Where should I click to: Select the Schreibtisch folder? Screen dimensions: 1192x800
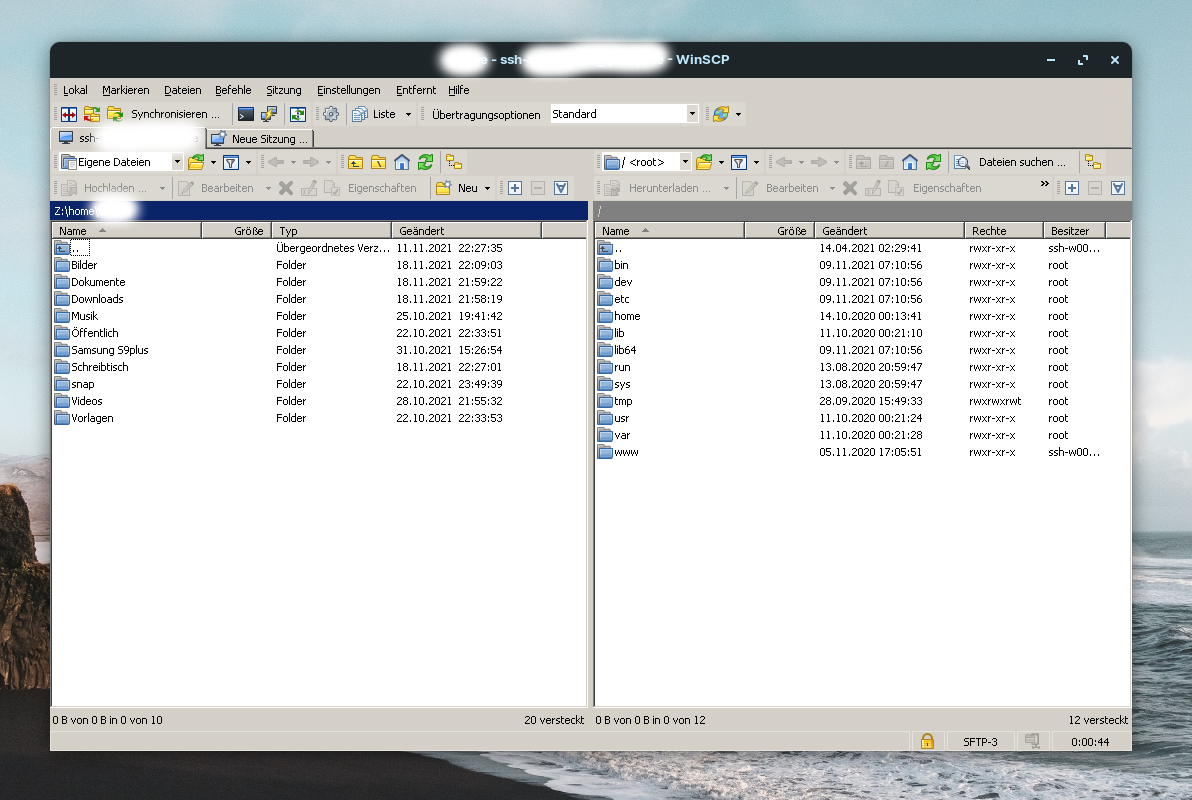(x=100, y=367)
